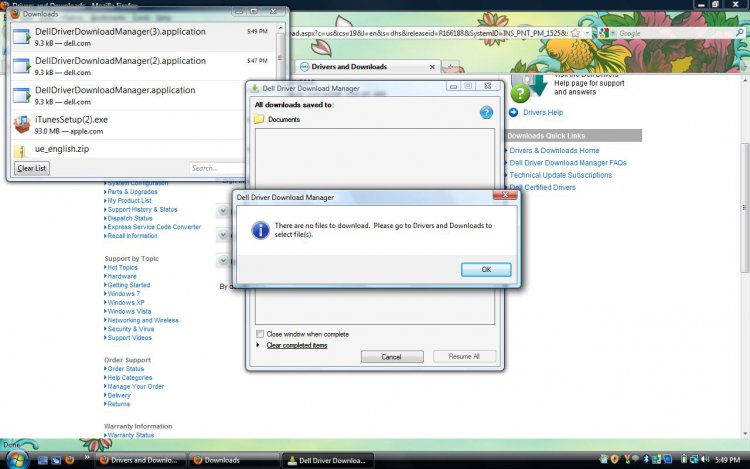Image resolution: width=750 pixels, height=469 pixels.
Task: Click the DellDriverDownloadManager(2).application file icon
Action: coord(21,66)
